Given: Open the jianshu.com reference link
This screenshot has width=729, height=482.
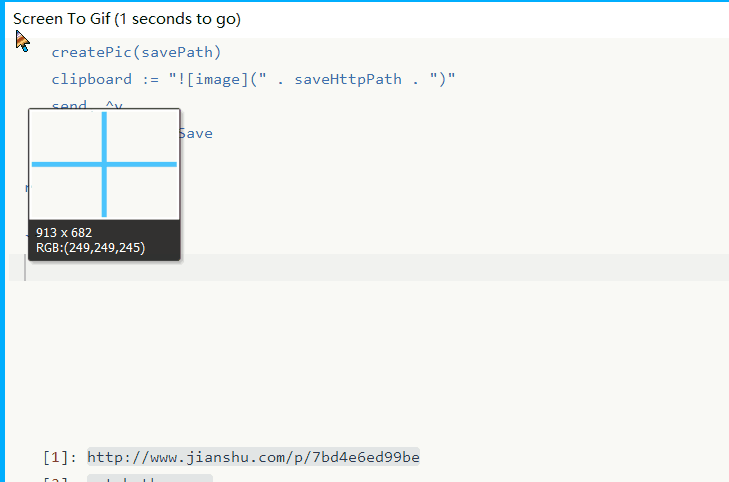Looking at the screenshot, I should click(253, 458).
